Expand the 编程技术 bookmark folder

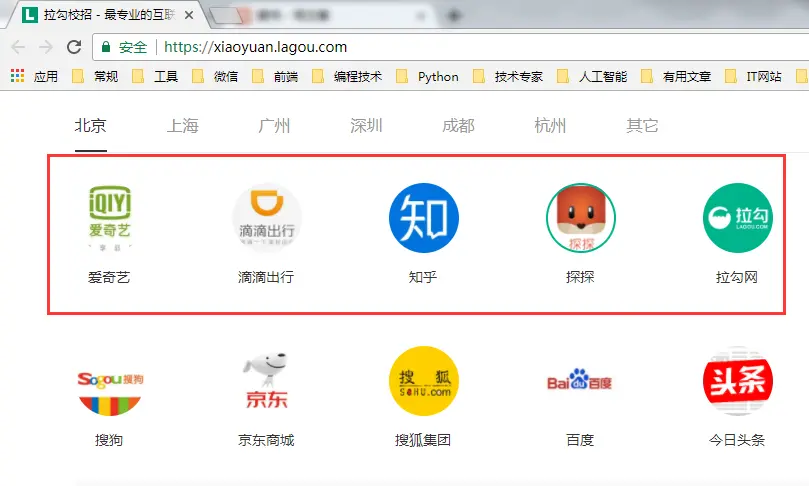pyautogui.click(x=347, y=76)
